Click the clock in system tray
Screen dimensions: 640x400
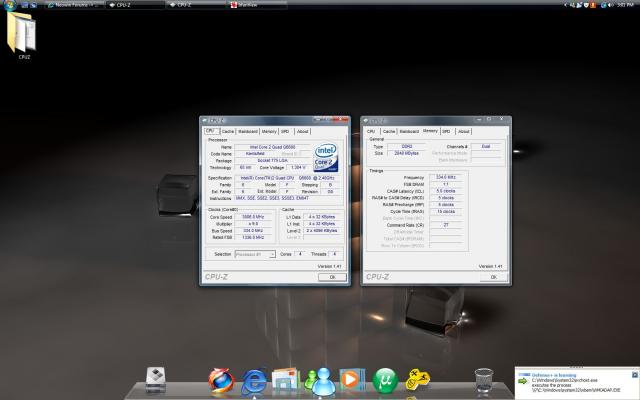click(x=625, y=5)
